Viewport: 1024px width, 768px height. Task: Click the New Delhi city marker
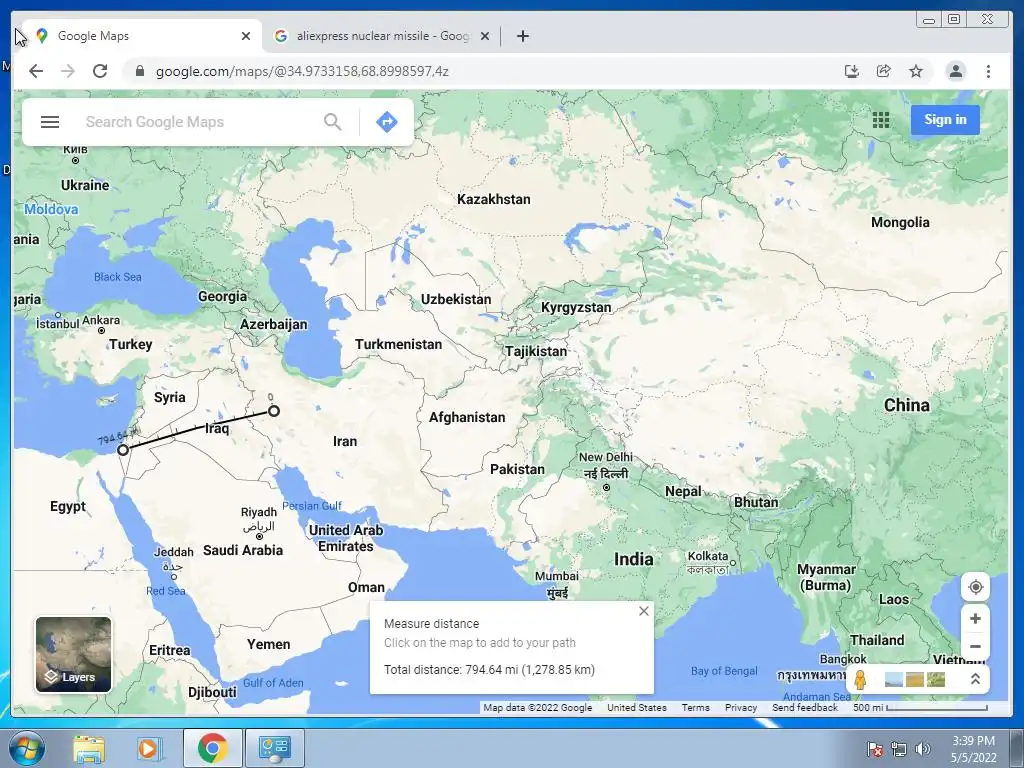tap(606, 487)
